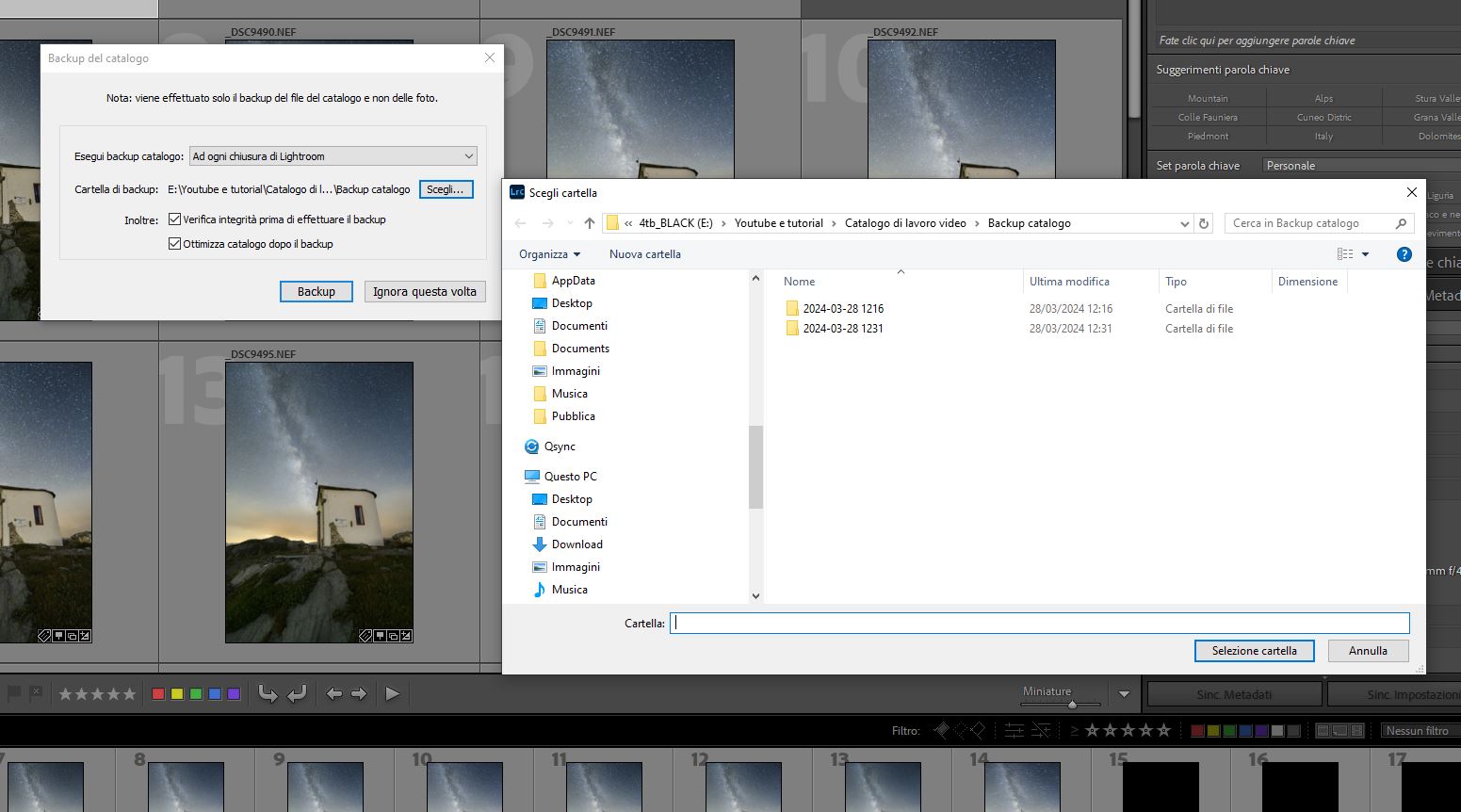Rotate photo right (clockwise) in toolbar

pos(297,694)
